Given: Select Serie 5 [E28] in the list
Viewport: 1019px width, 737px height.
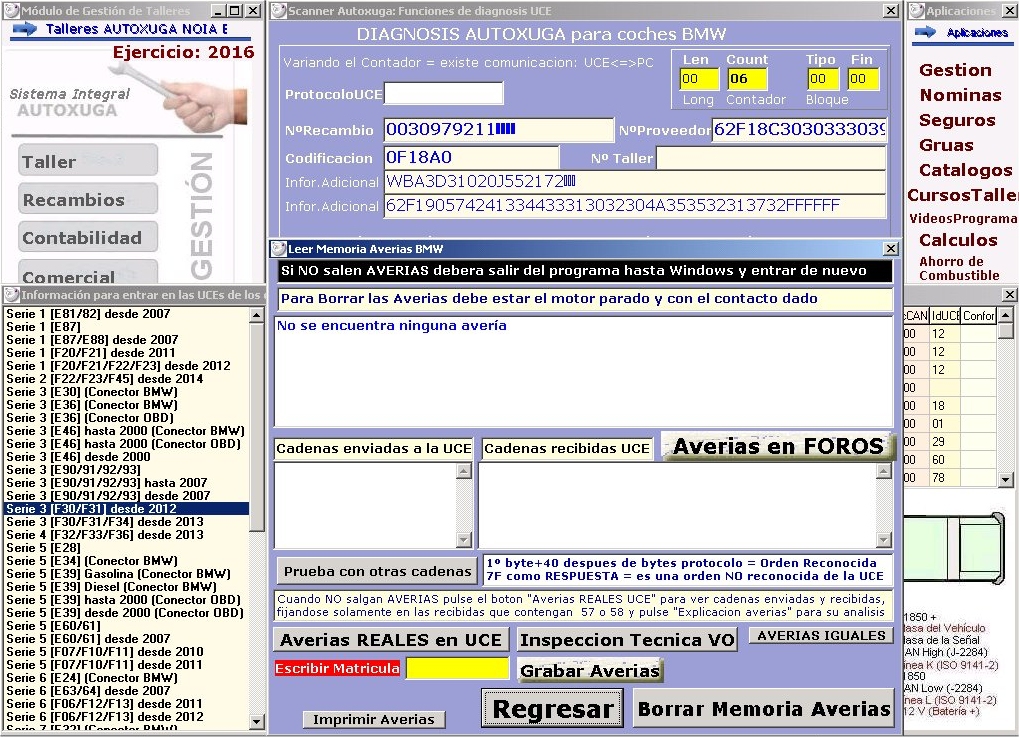Looking at the screenshot, I should [127, 548].
